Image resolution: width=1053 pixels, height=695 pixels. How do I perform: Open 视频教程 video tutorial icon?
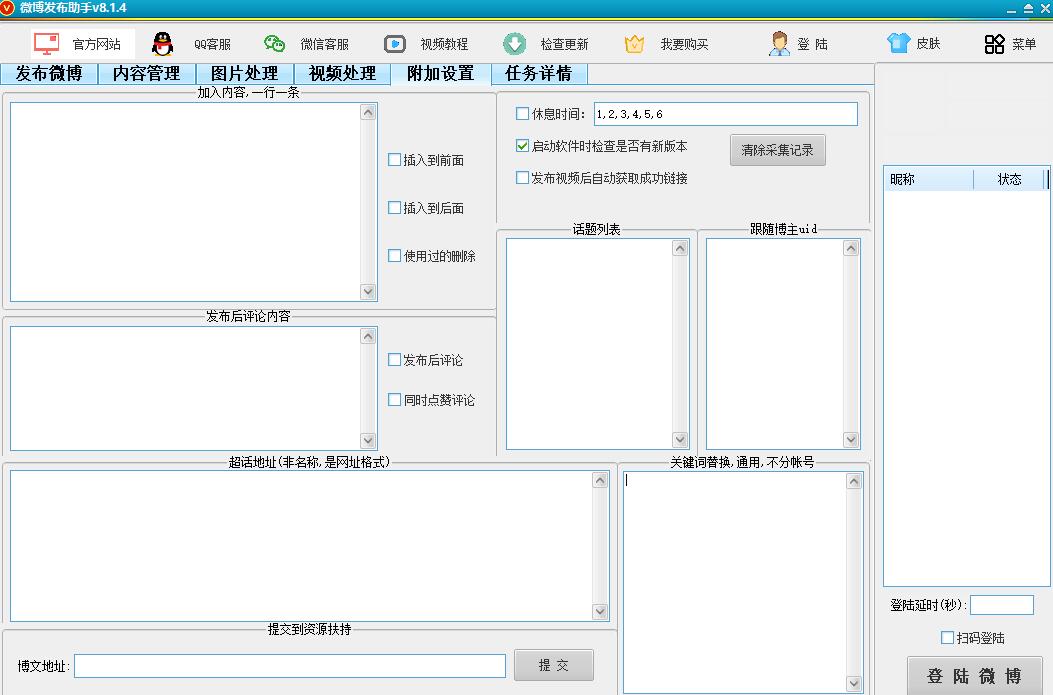[x=395, y=44]
